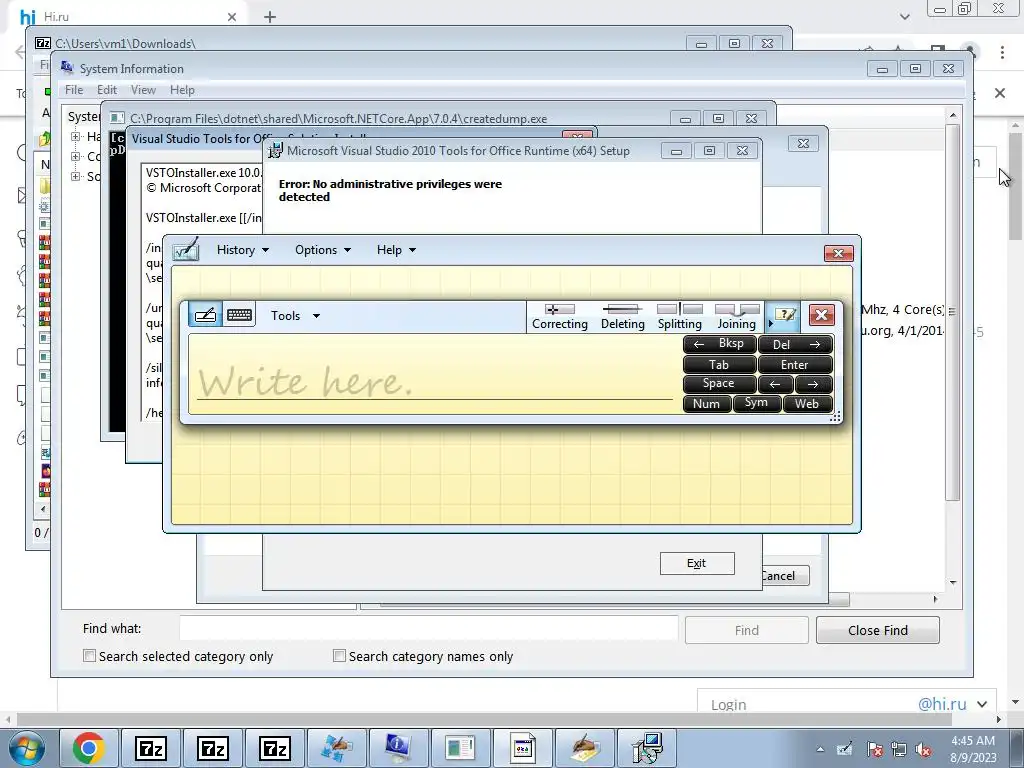Image resolution: width=1024 pixels, height=768 pixels.
Task: Click the taskbar clock showing 4:45 AM
Action: tap(973, 748)
